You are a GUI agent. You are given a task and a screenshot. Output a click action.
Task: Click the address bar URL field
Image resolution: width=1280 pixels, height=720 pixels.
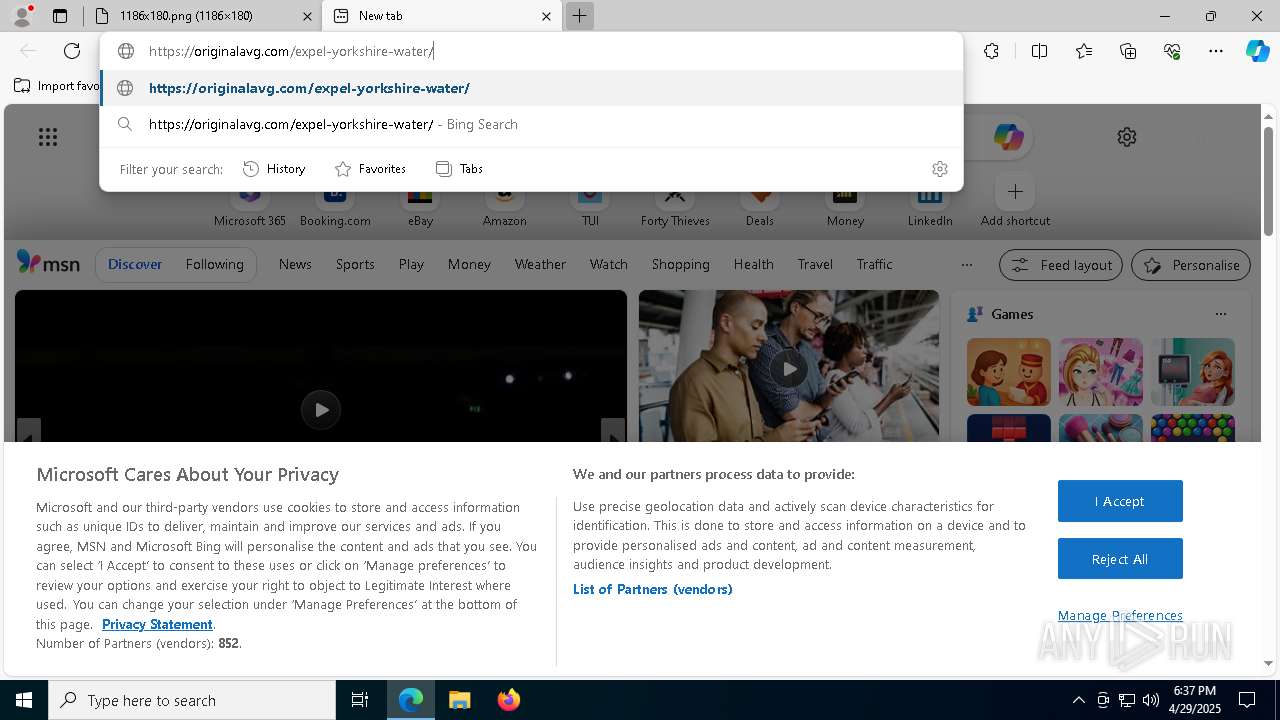[532, 51]
